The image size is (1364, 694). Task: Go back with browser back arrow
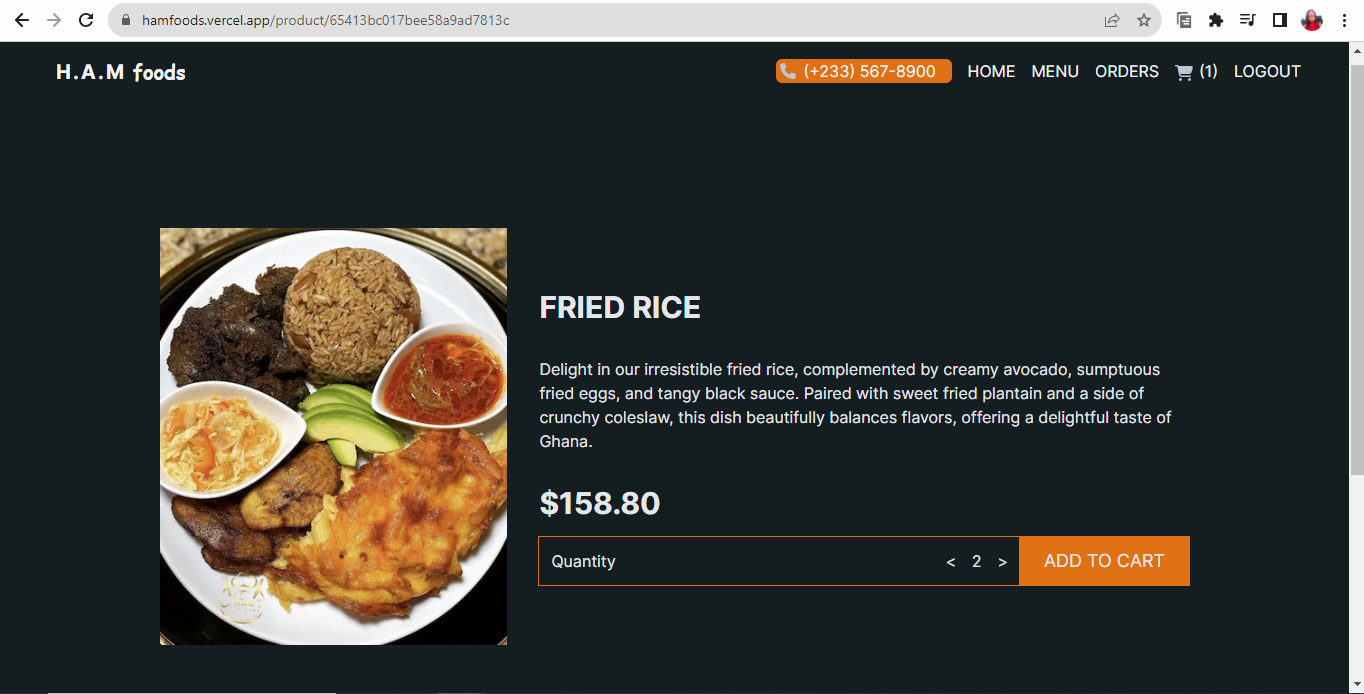(x=22, y=20)
